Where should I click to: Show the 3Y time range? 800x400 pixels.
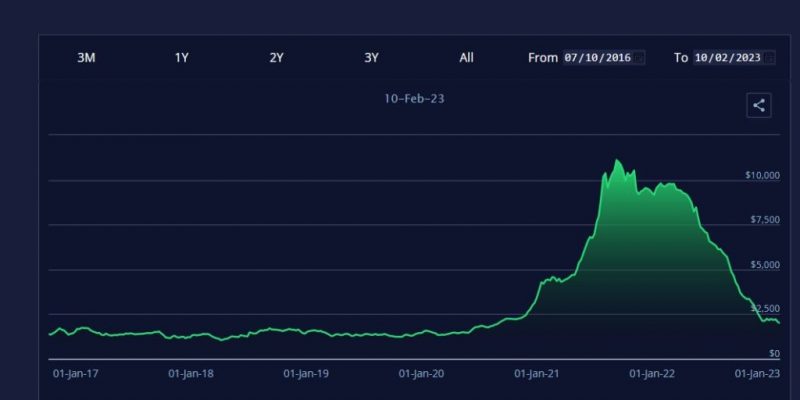371,58
